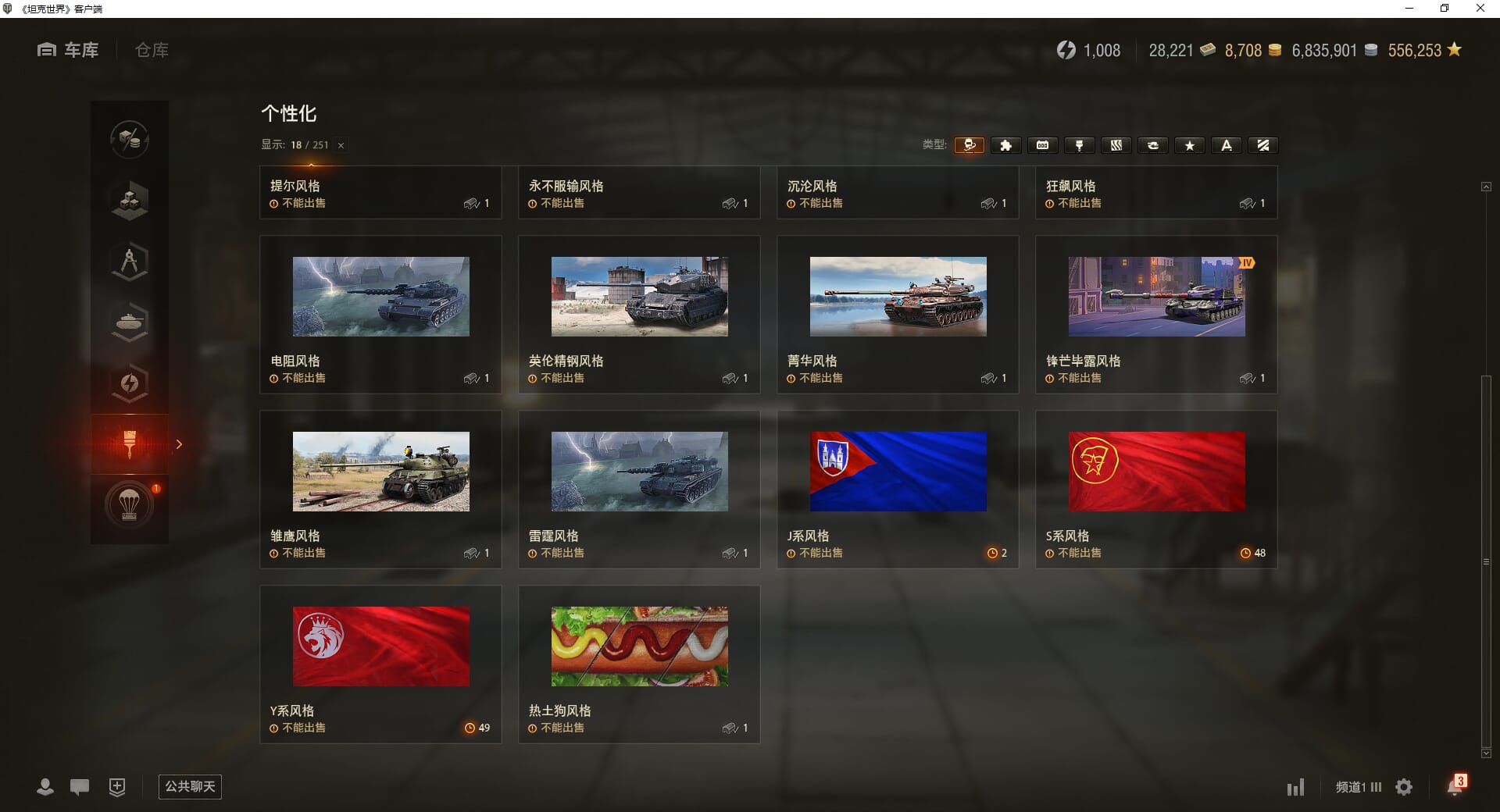This screenshot has width=1500, height=812.
Task: Toggle the star emblem type filter
Action: coord(1190,145)
